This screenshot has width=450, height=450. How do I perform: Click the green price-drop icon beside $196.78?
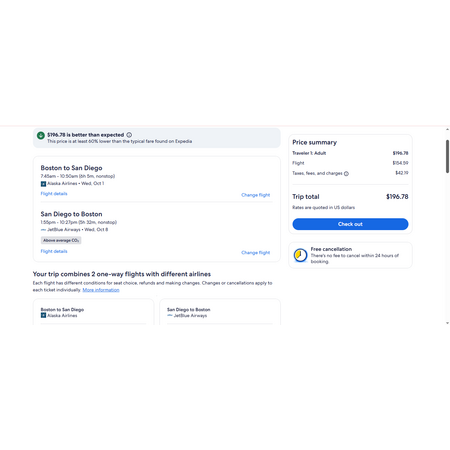click(x=41, y=135)
